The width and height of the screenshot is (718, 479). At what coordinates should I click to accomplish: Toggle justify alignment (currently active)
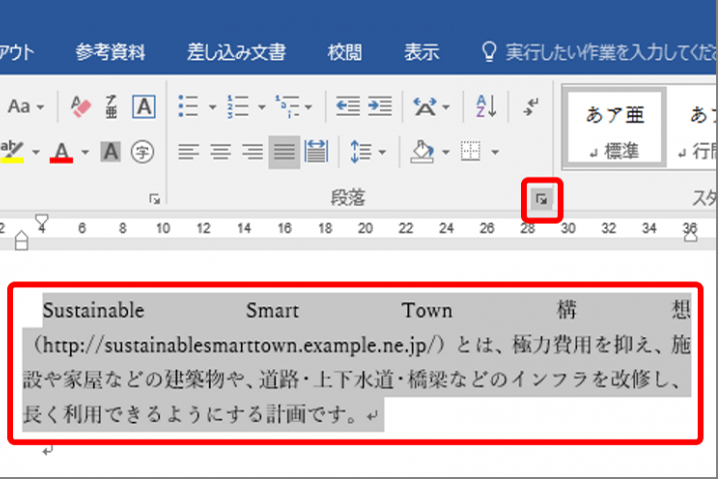[x=284, y=152]
